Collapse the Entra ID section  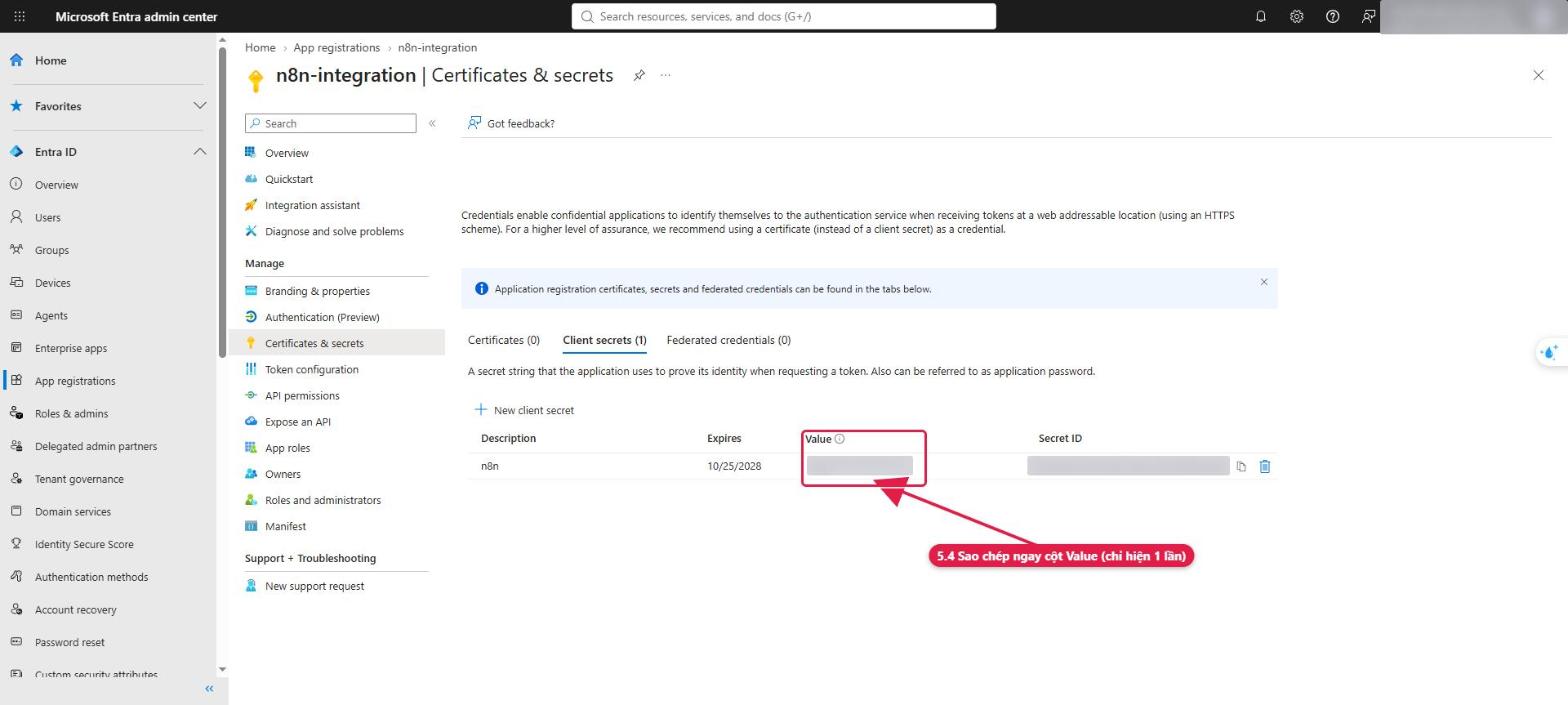click(x=199, y=152)
